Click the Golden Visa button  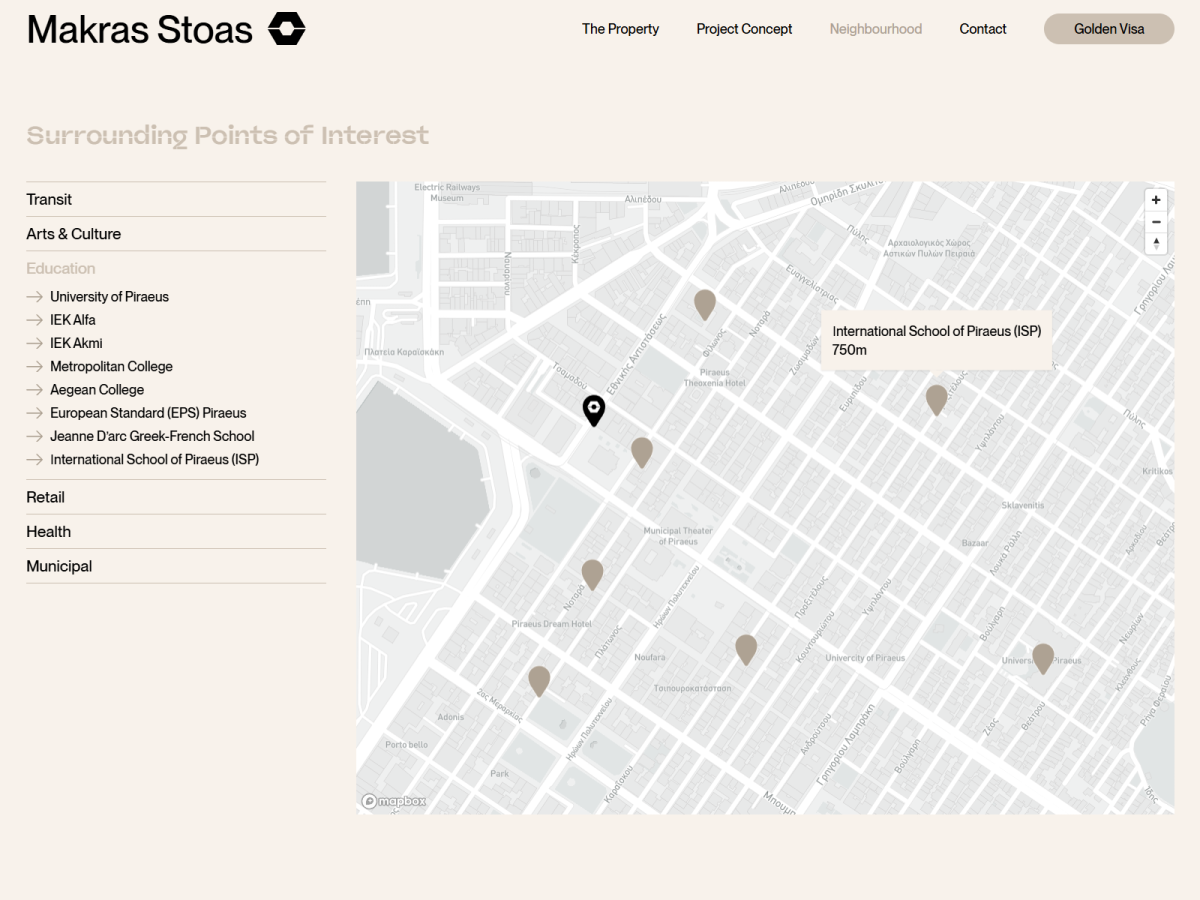(x=1109, y=29)
